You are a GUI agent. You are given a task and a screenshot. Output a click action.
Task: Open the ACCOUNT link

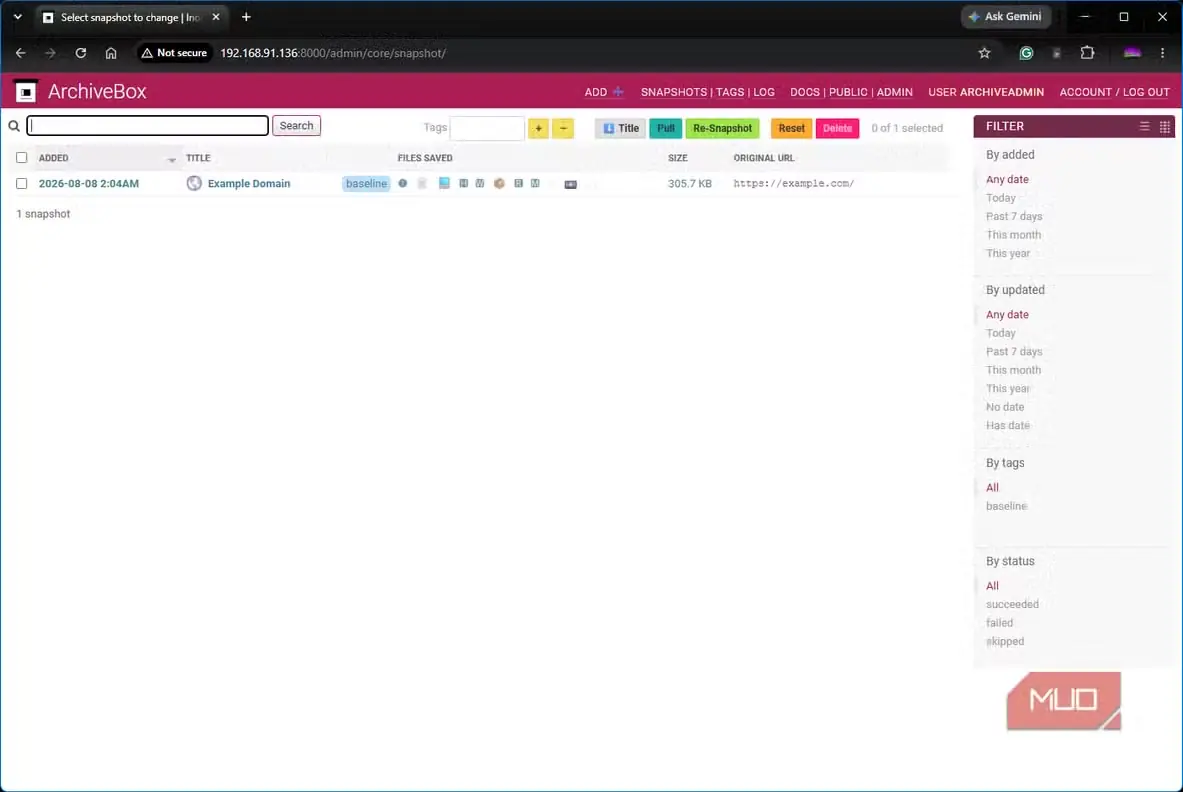1085,92
